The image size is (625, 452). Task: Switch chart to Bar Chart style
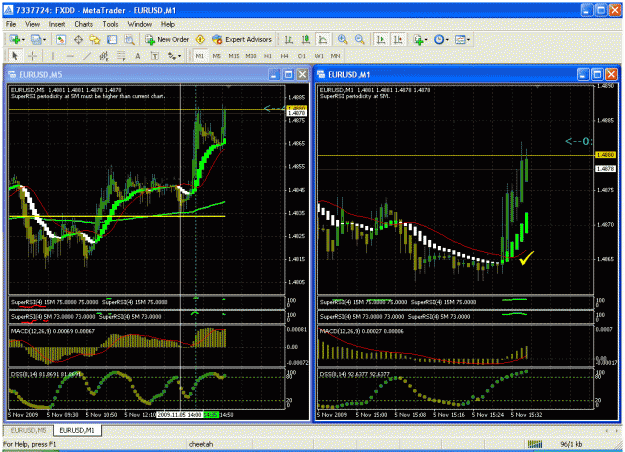(289, 39)
